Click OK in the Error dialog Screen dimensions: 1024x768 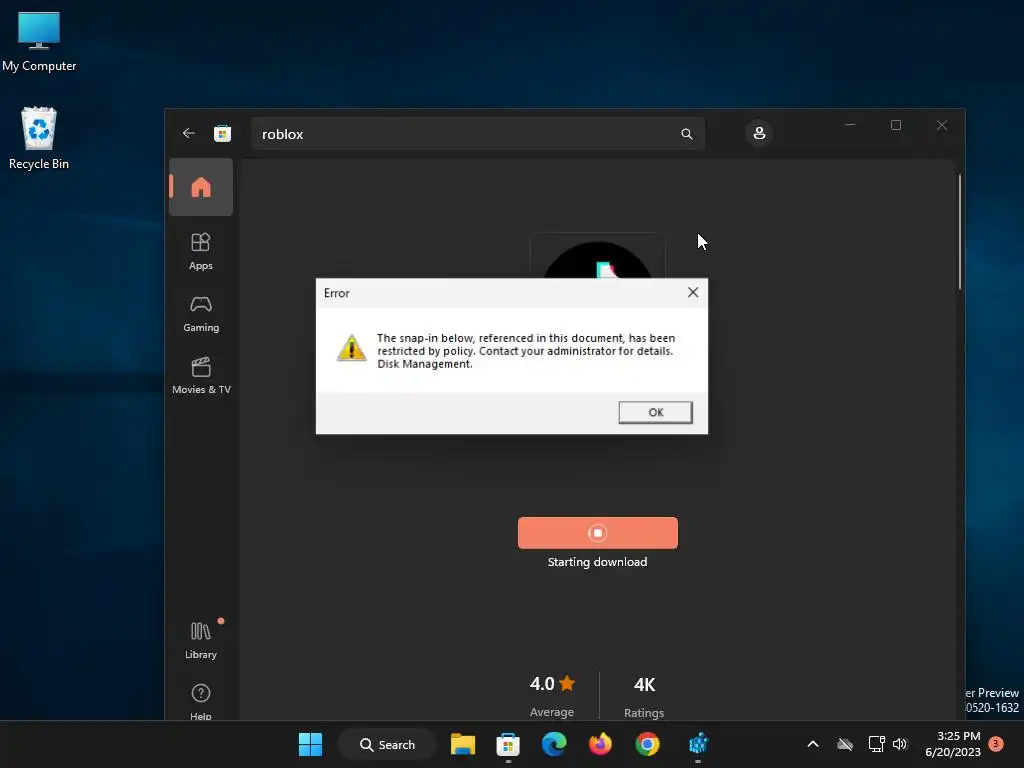click(x=656, y=412)
